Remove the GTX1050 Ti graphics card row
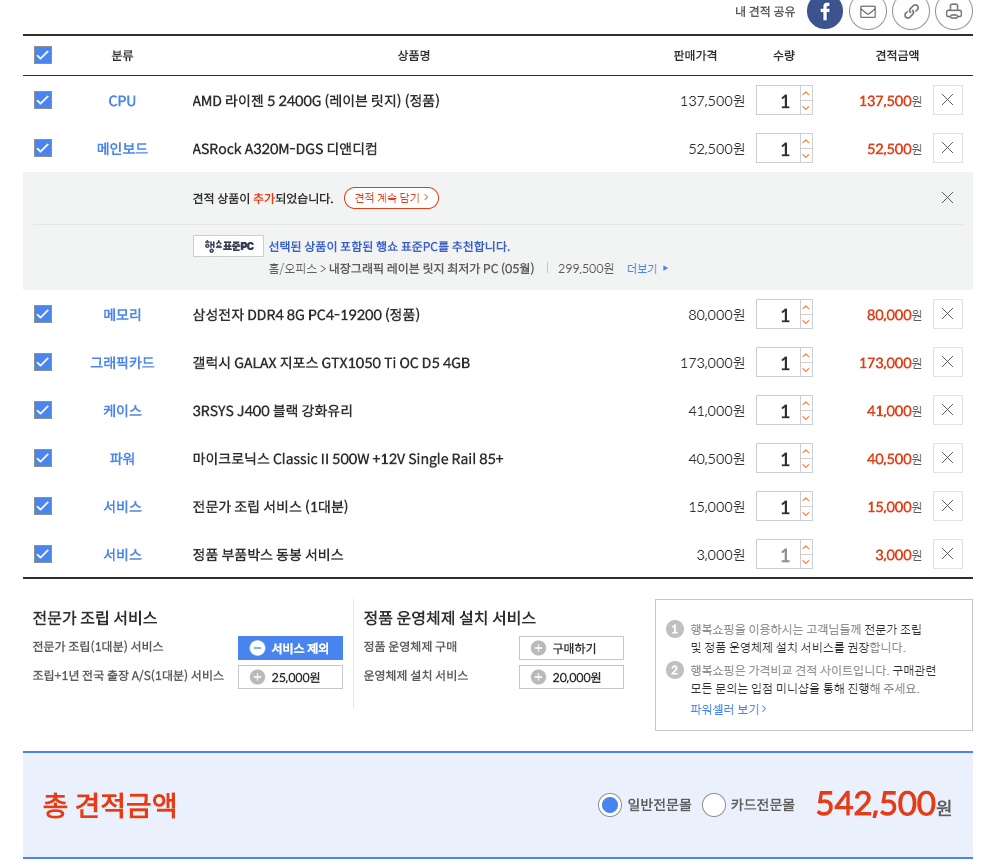 click(x=947, y=362)
